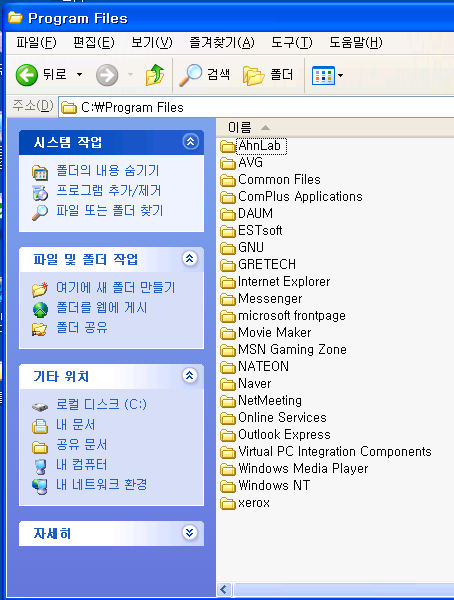
Task: Click the address bar showing C:\Program Files
Action: point(256,107)
